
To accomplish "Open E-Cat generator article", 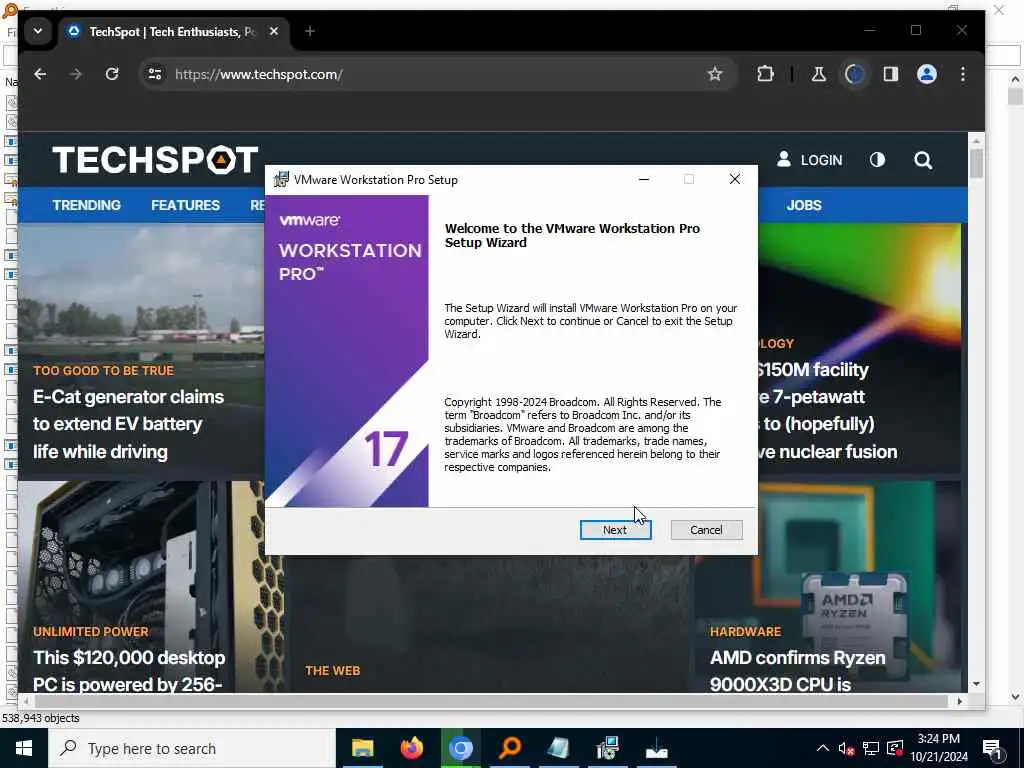I will [129, 424].
